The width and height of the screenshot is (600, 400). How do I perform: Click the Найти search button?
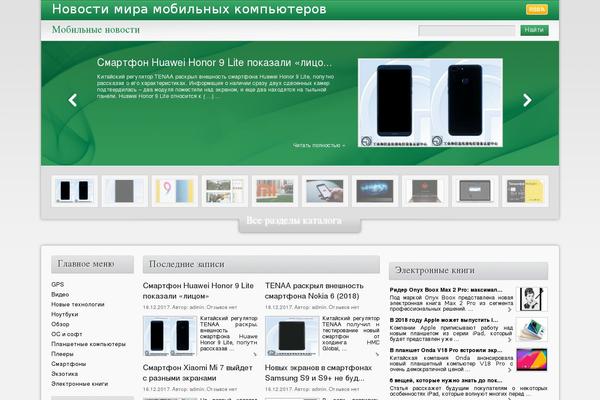[534, 30]
